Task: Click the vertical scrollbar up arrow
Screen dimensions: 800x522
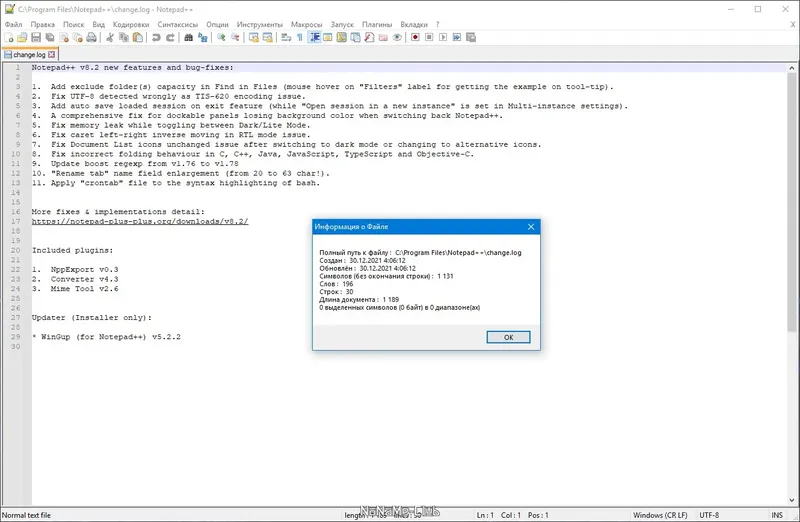Action: click(792, 67)
